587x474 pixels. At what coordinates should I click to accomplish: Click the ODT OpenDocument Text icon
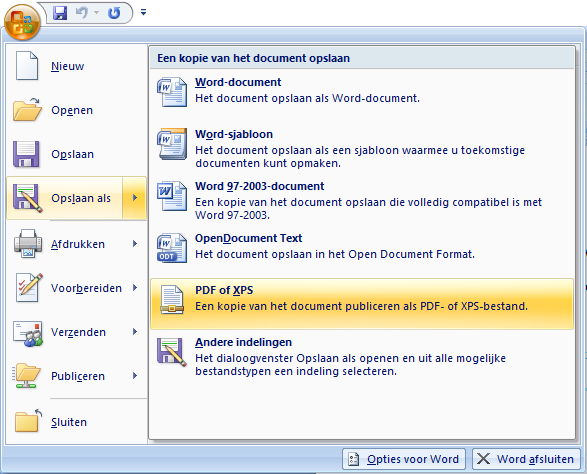click(172, 248)
